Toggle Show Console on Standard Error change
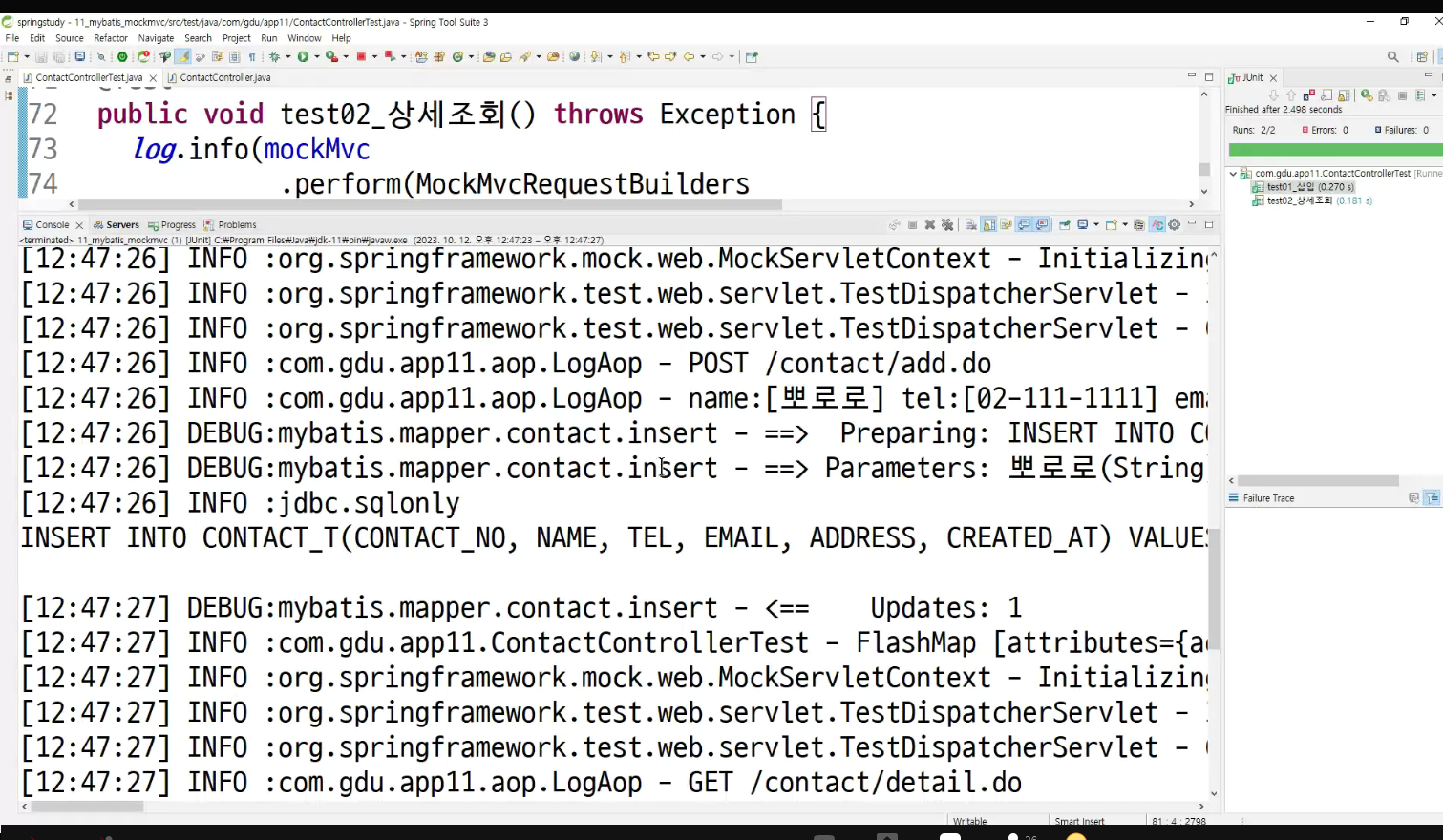This screenshot has width=1443, height=840. coord(1042,225)
